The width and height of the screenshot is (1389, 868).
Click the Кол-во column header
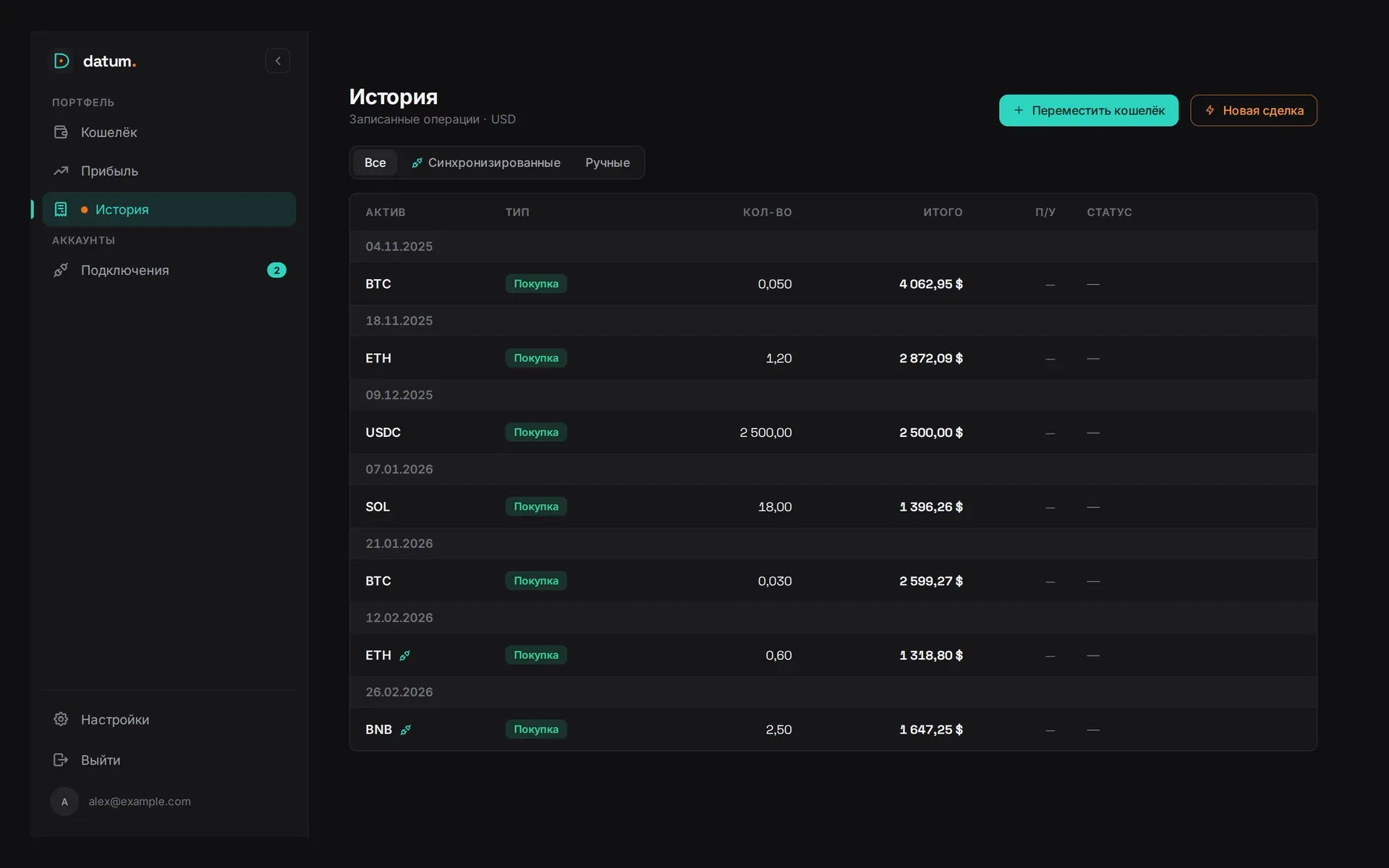coord(768,212)
